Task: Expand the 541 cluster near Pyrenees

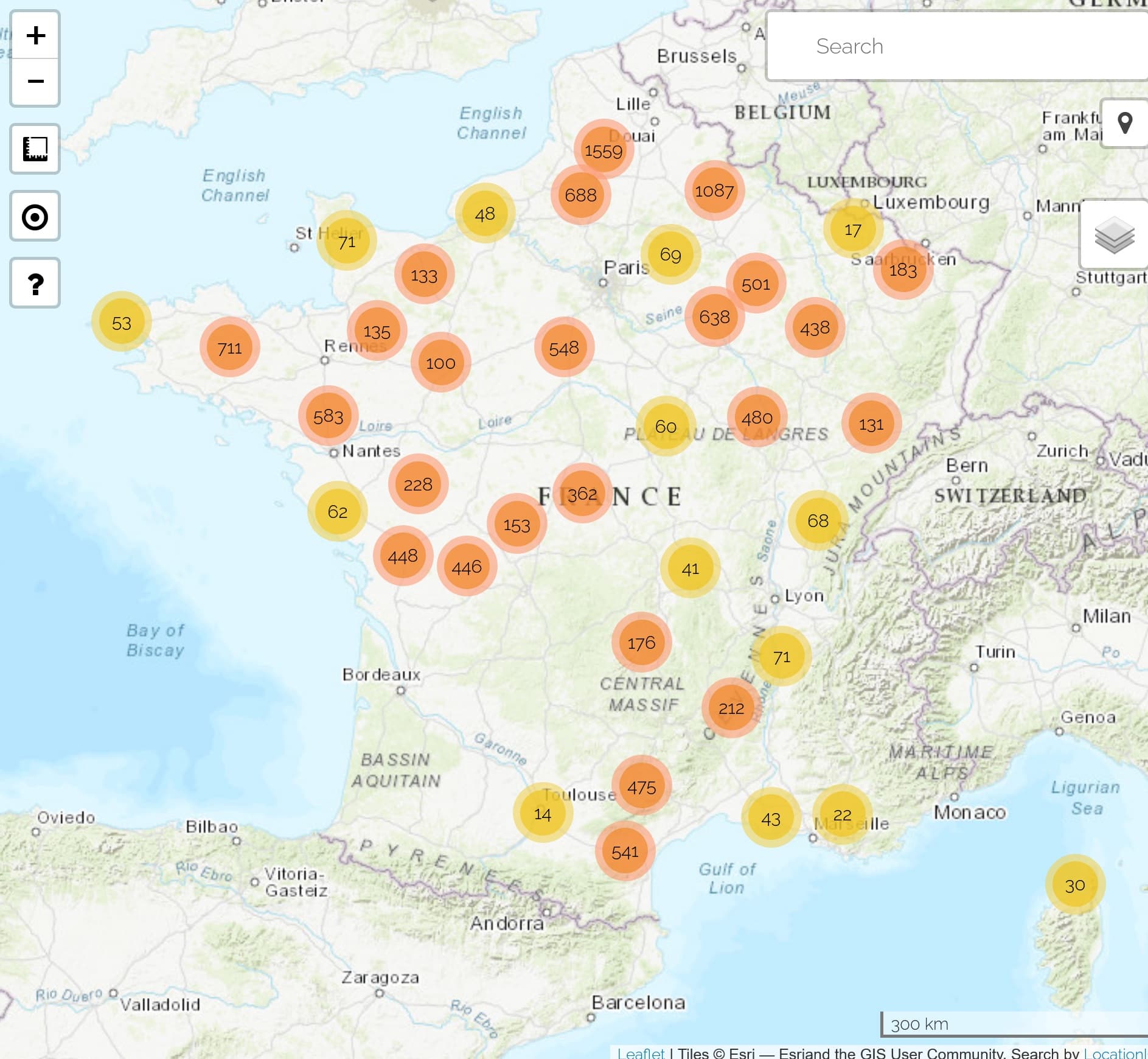Action: click(x=625, y=851)
